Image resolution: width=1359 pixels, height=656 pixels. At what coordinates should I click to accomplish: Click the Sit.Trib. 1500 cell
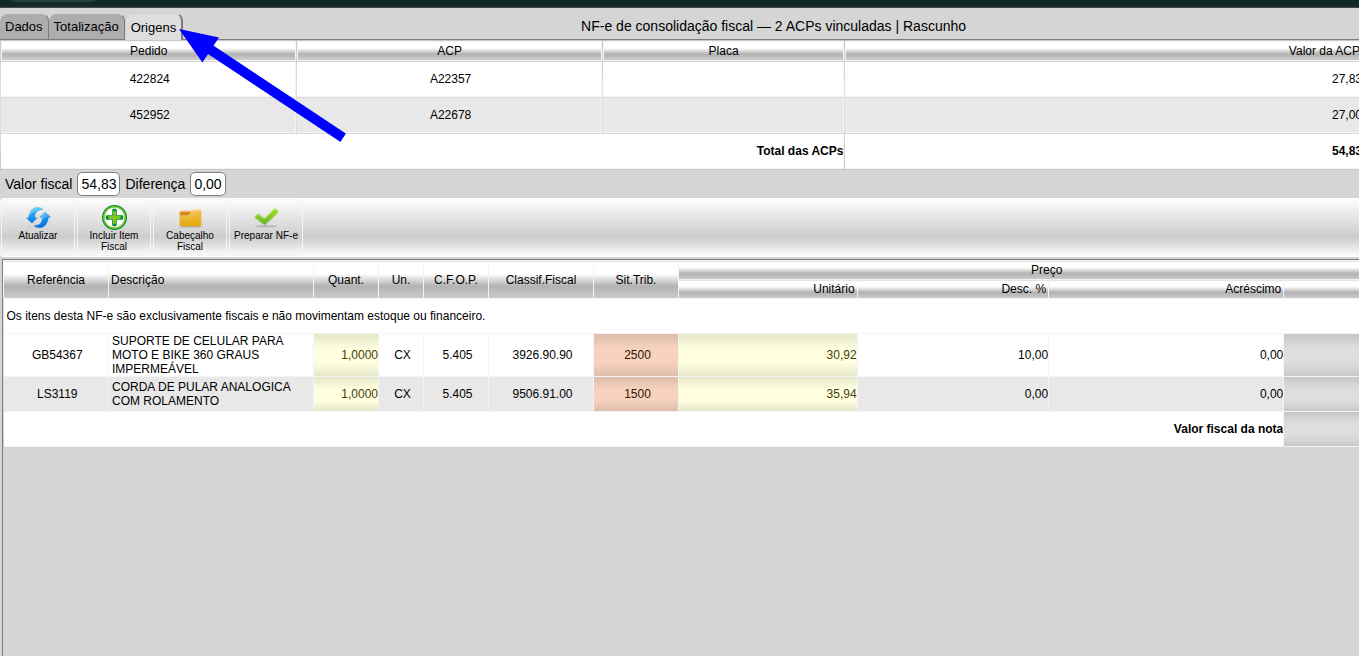[636, 394]
